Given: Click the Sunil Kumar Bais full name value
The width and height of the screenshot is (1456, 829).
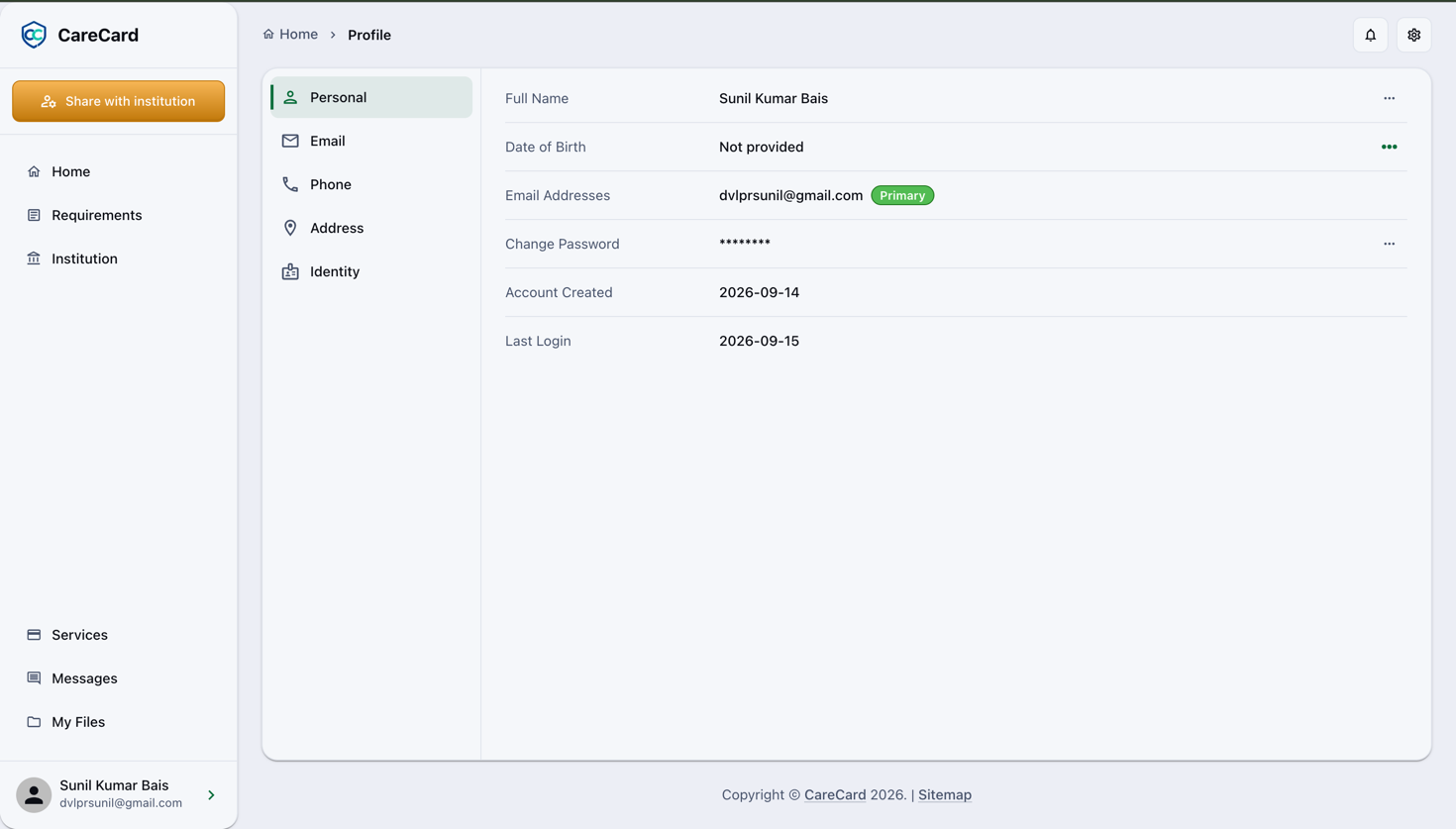Looking at the screenshot, I should coord(774,98).
